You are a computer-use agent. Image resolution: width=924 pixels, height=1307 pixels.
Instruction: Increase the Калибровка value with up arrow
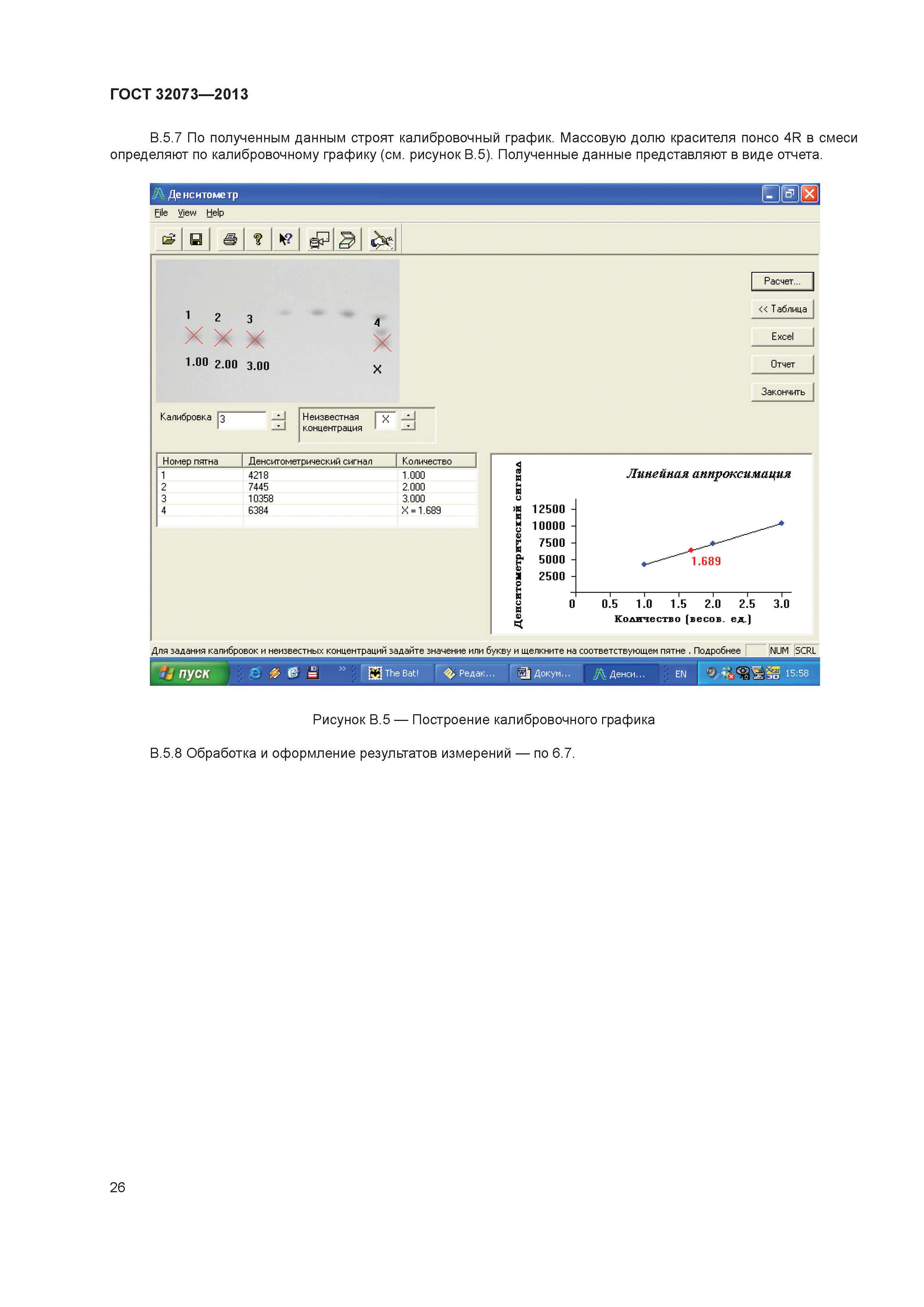pos(278,416)
